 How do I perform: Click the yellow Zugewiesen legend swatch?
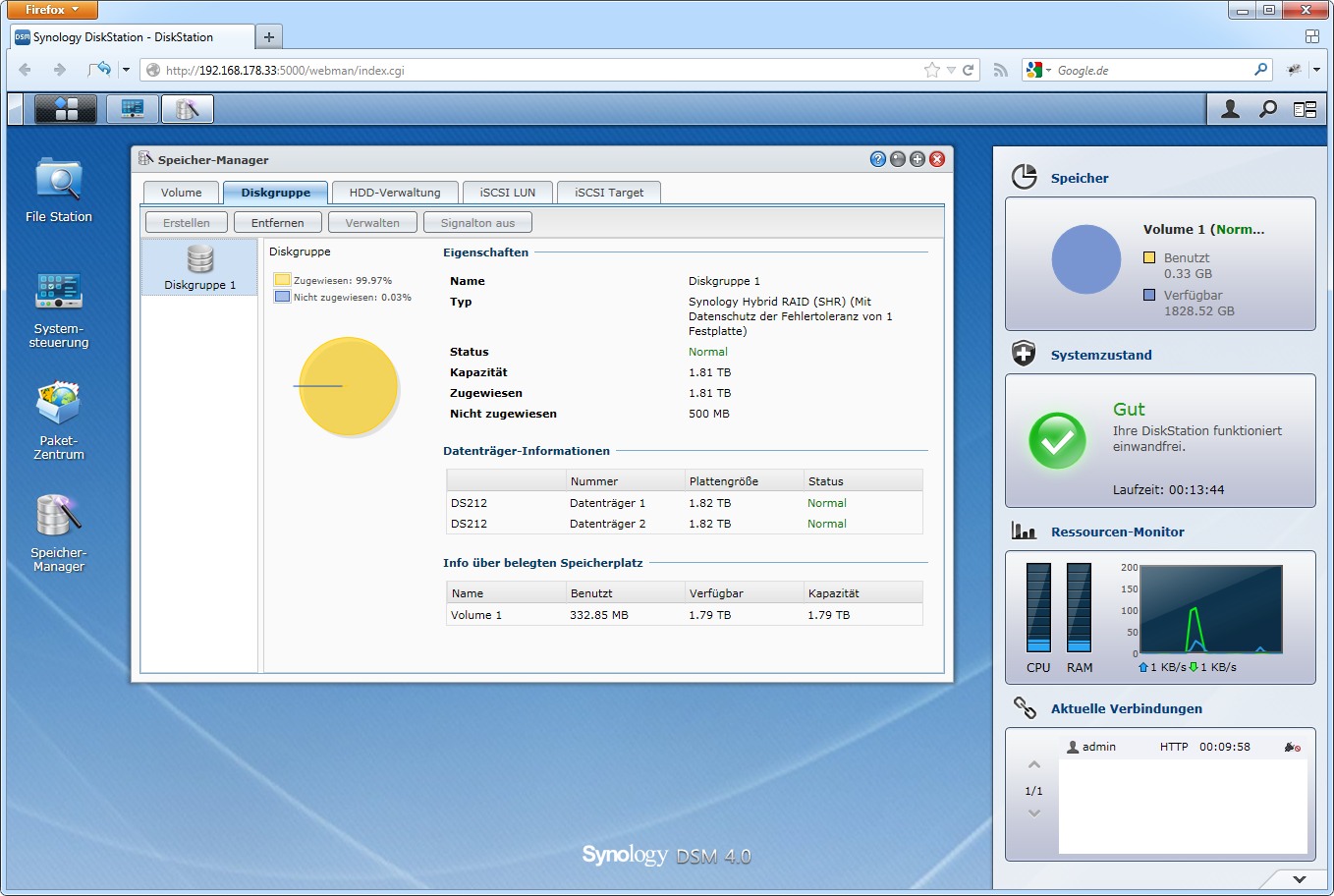click(282, 280)
